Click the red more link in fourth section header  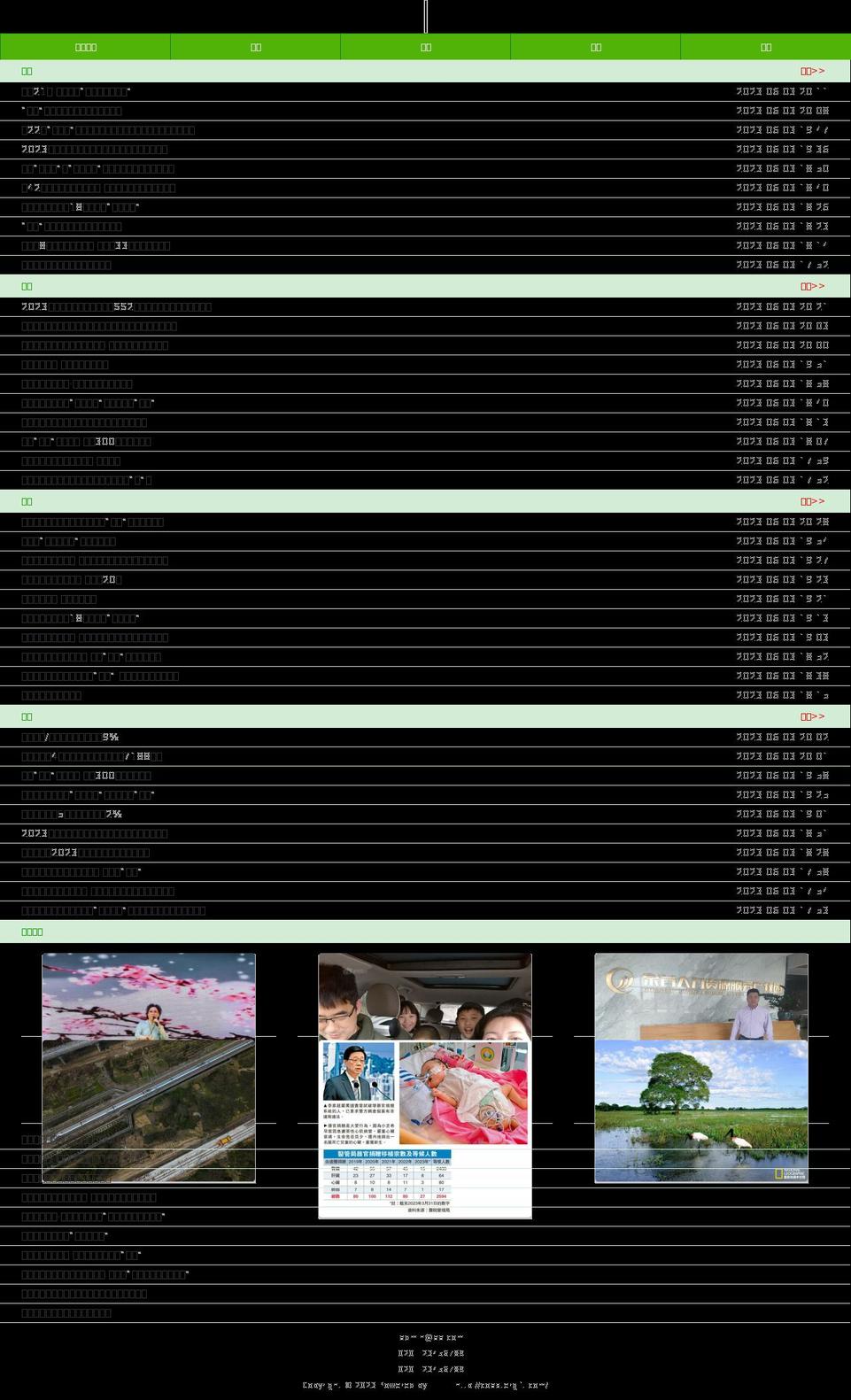(812, 716)
